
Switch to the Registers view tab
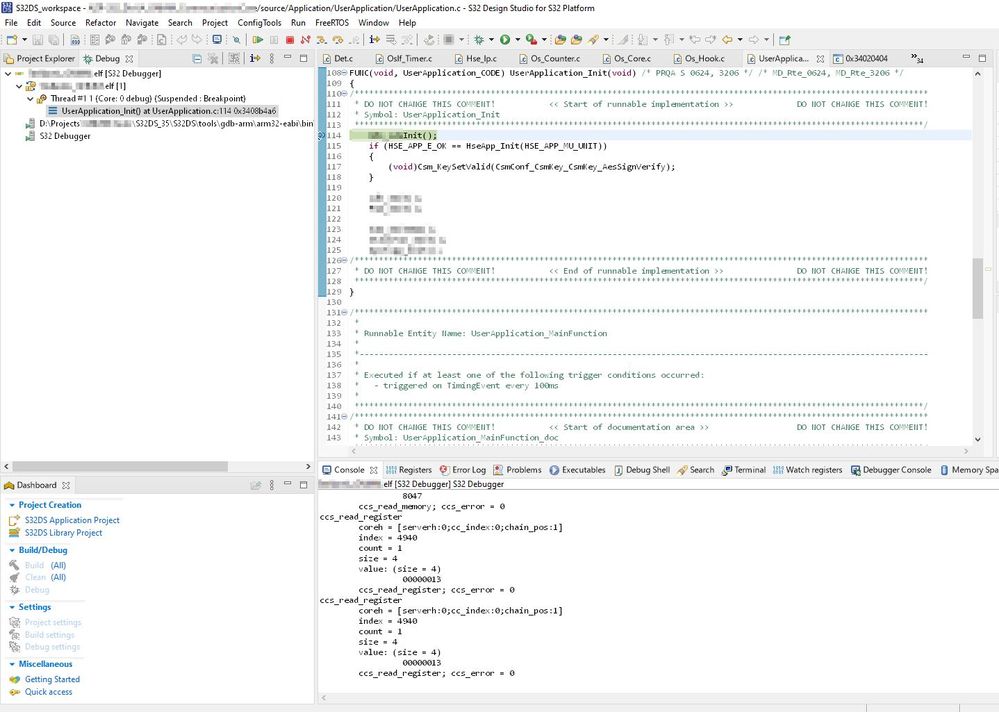coord(414,469)
